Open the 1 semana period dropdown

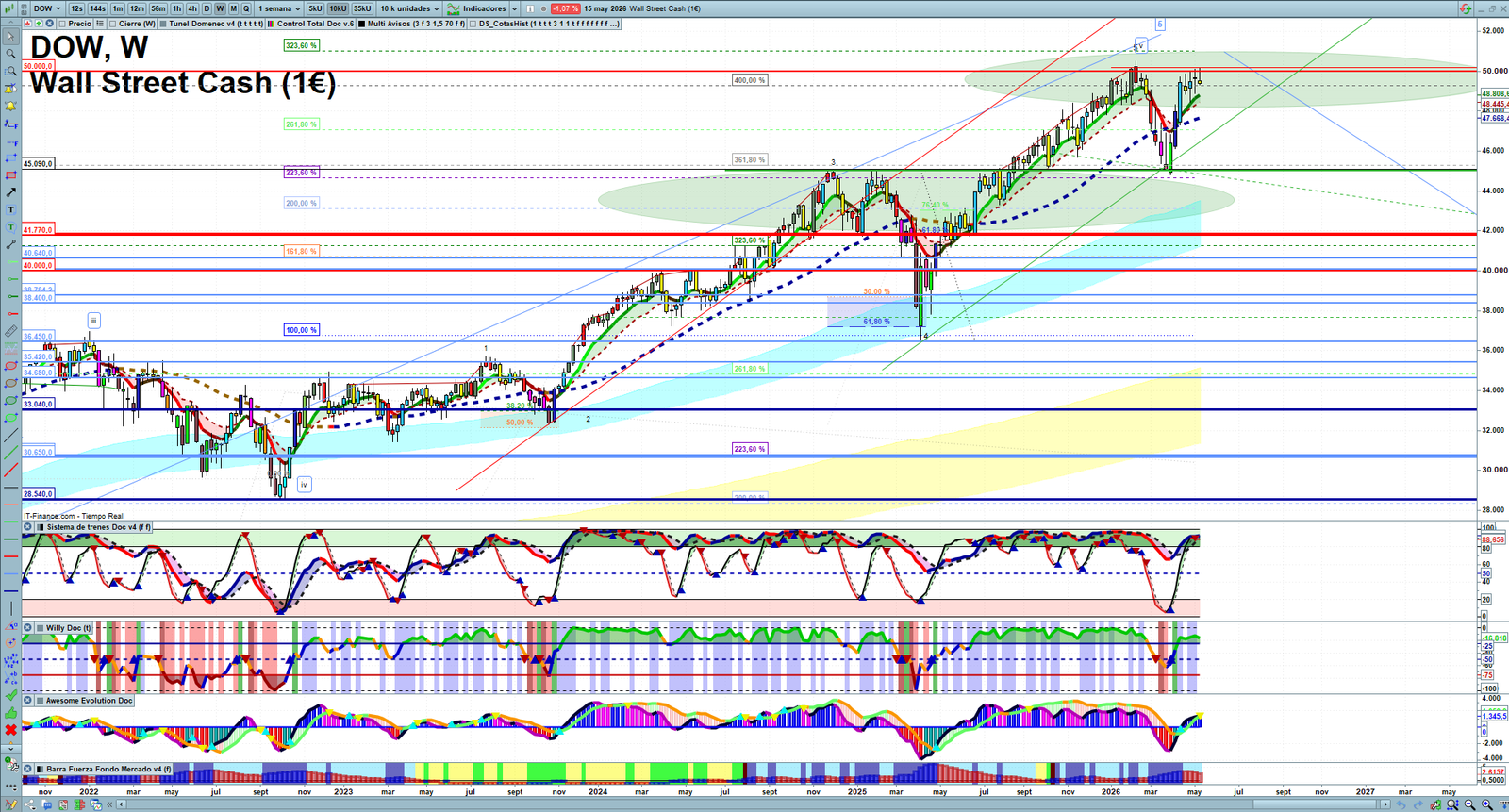point(279,8)
